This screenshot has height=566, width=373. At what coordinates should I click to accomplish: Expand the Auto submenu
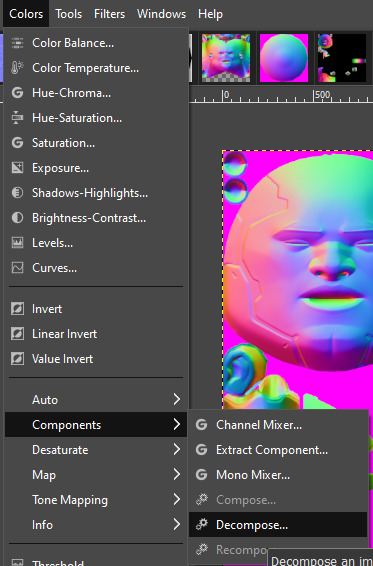point(96,400)
